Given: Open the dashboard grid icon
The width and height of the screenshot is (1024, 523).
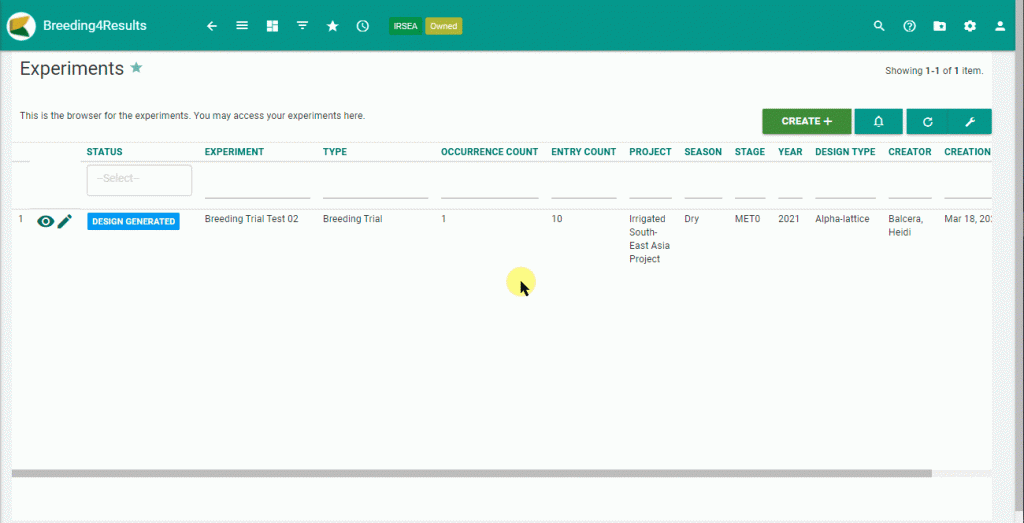Looking at the screenshot, I should (x=272, y=26).
